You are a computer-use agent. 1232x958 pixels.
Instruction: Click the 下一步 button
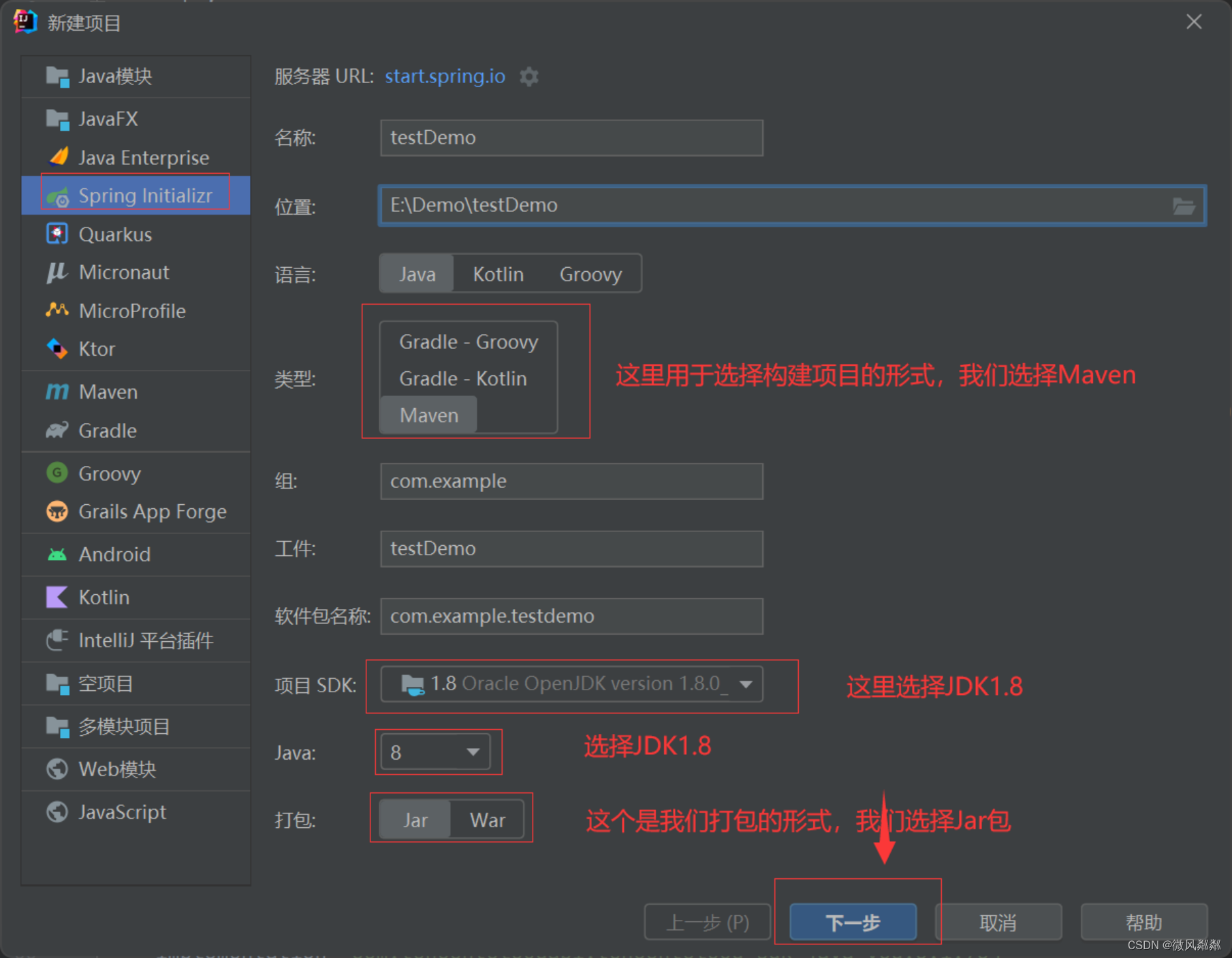(x=853, y=922)
